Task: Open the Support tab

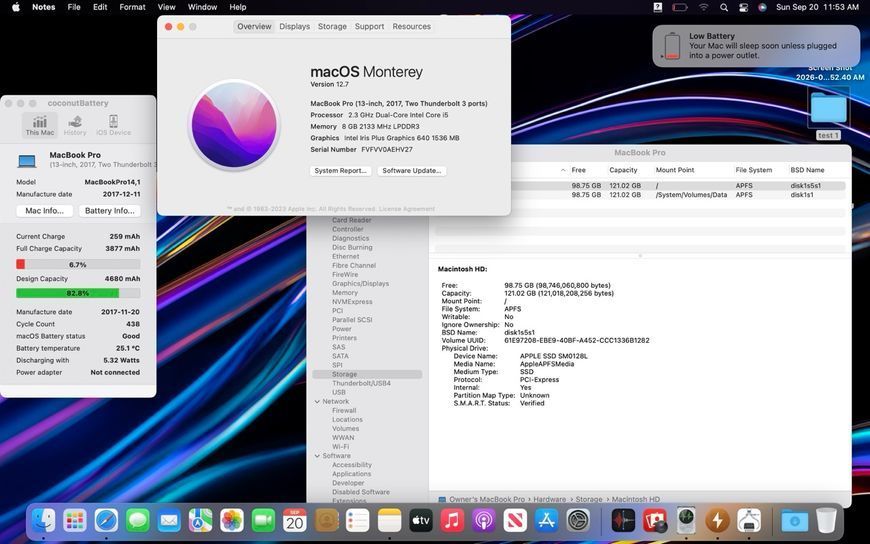Action: [x=370, y=26]
